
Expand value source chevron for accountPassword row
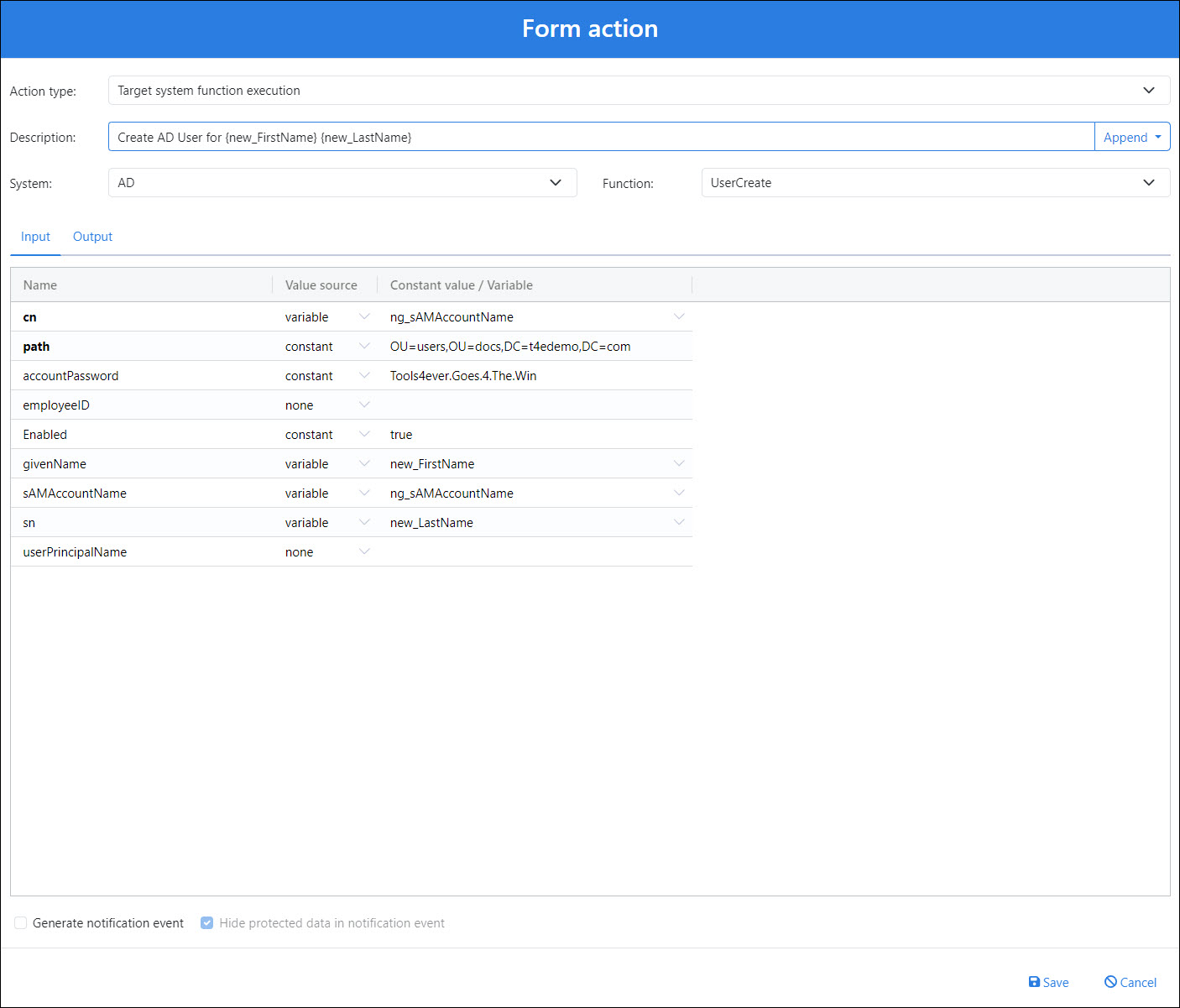point(364,375)
